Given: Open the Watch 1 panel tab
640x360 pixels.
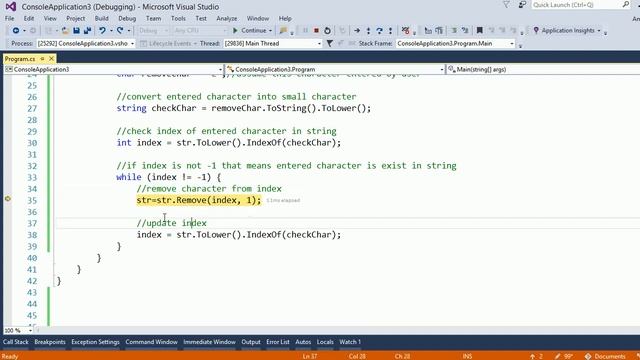Looking at the screenshot, I should click(x=350, y=342).
